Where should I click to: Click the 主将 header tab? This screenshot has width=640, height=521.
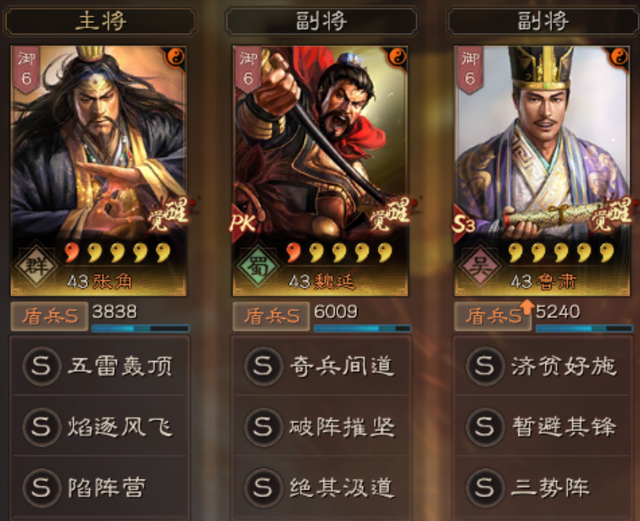click(99, 21)
